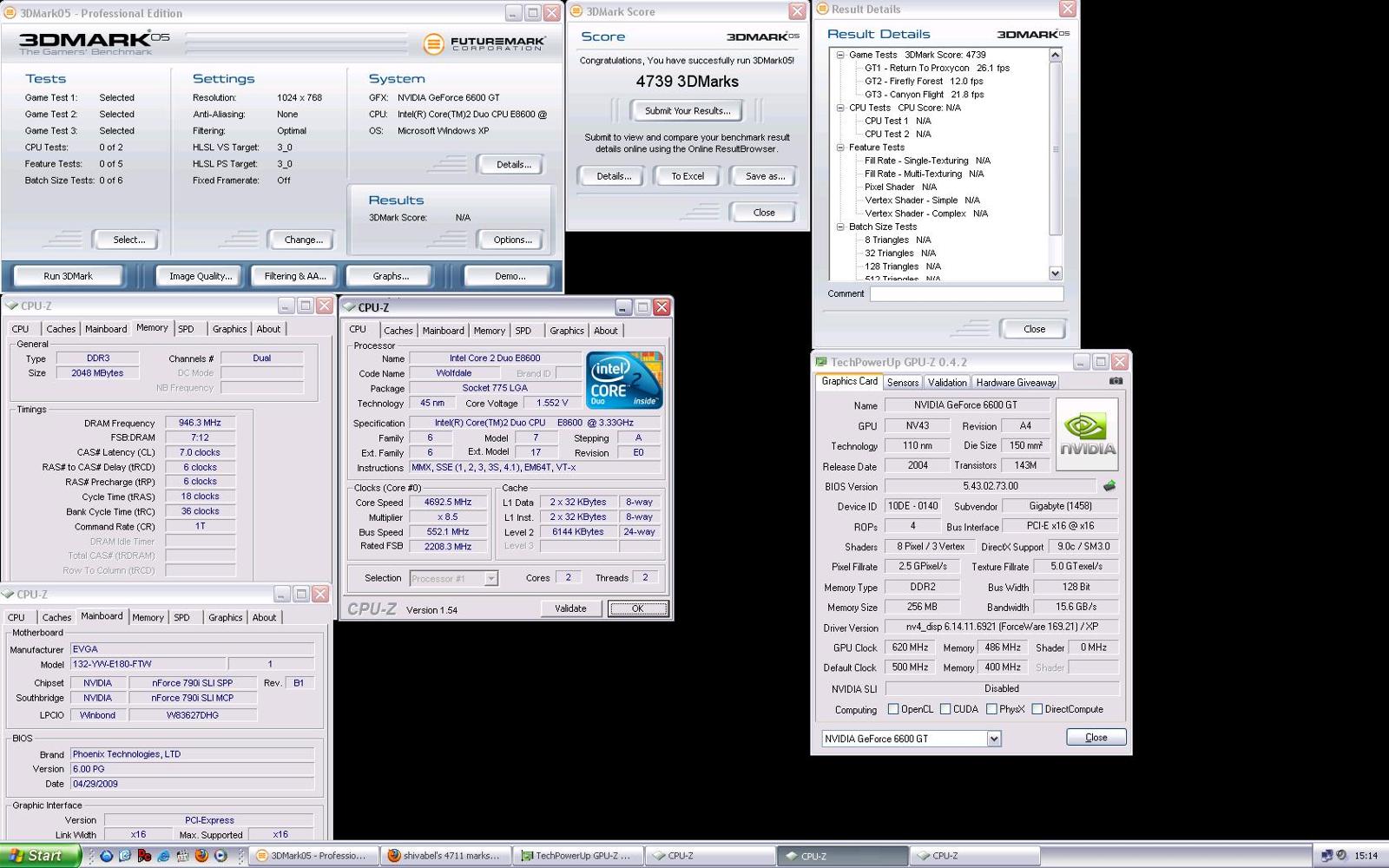The width and height of the screenshot is (1389, 868).
Task: Switch to the shivabel's Firefox taskbar button
Action: pos(446,856)
